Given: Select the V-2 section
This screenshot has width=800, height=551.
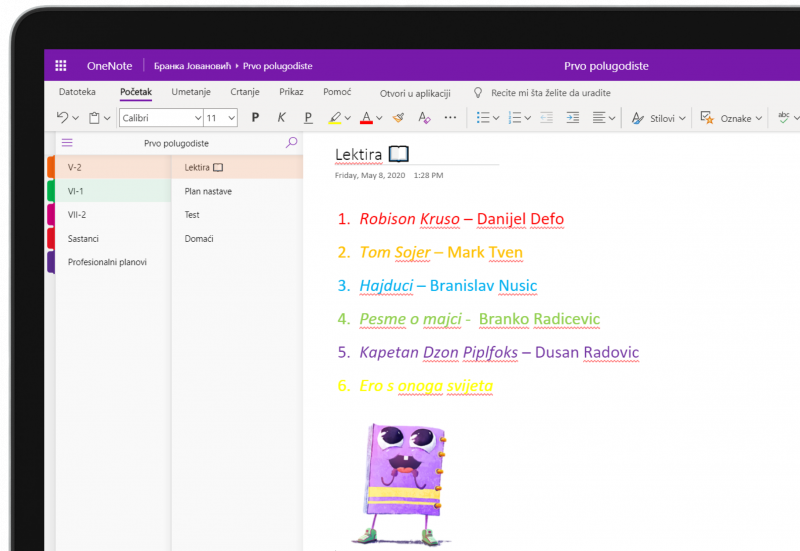Looking at the screenshot, I should tap(113, 167).
